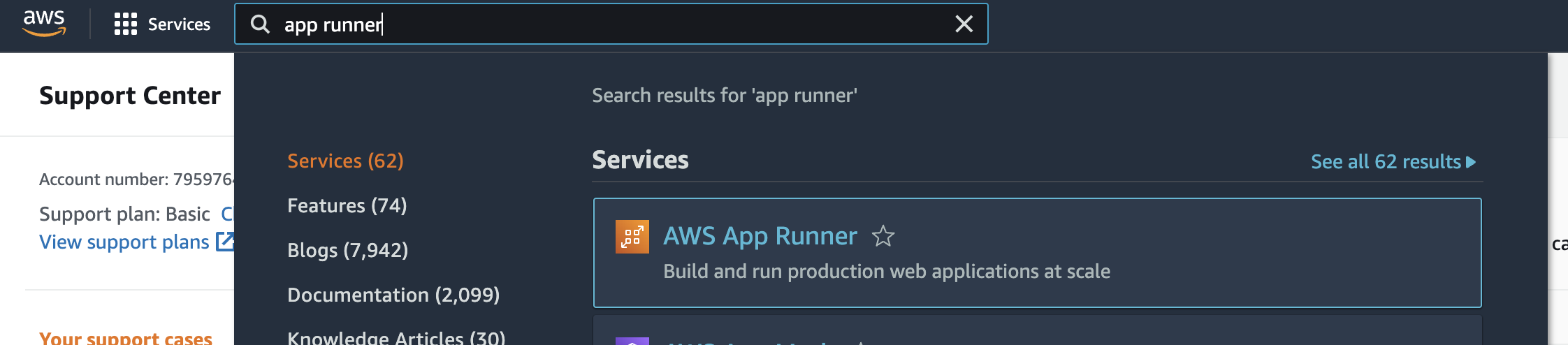The image size is (1568, 345).
Task: Click See all 62 results link
Action: 1385,162
